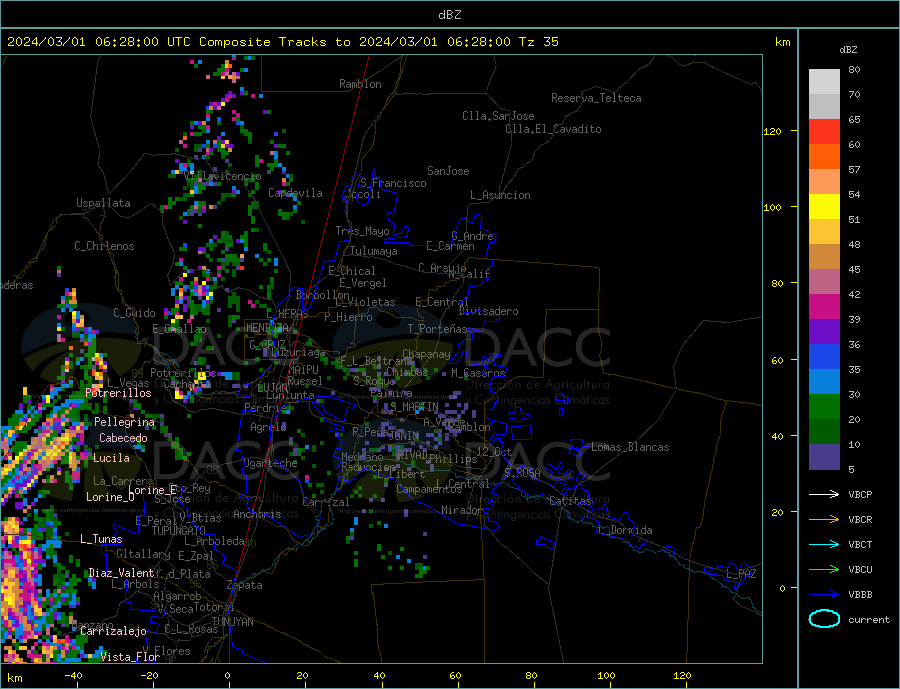Click the C_Chilenos place label
This screenshot has width=900, height=689.
point(104,246)
